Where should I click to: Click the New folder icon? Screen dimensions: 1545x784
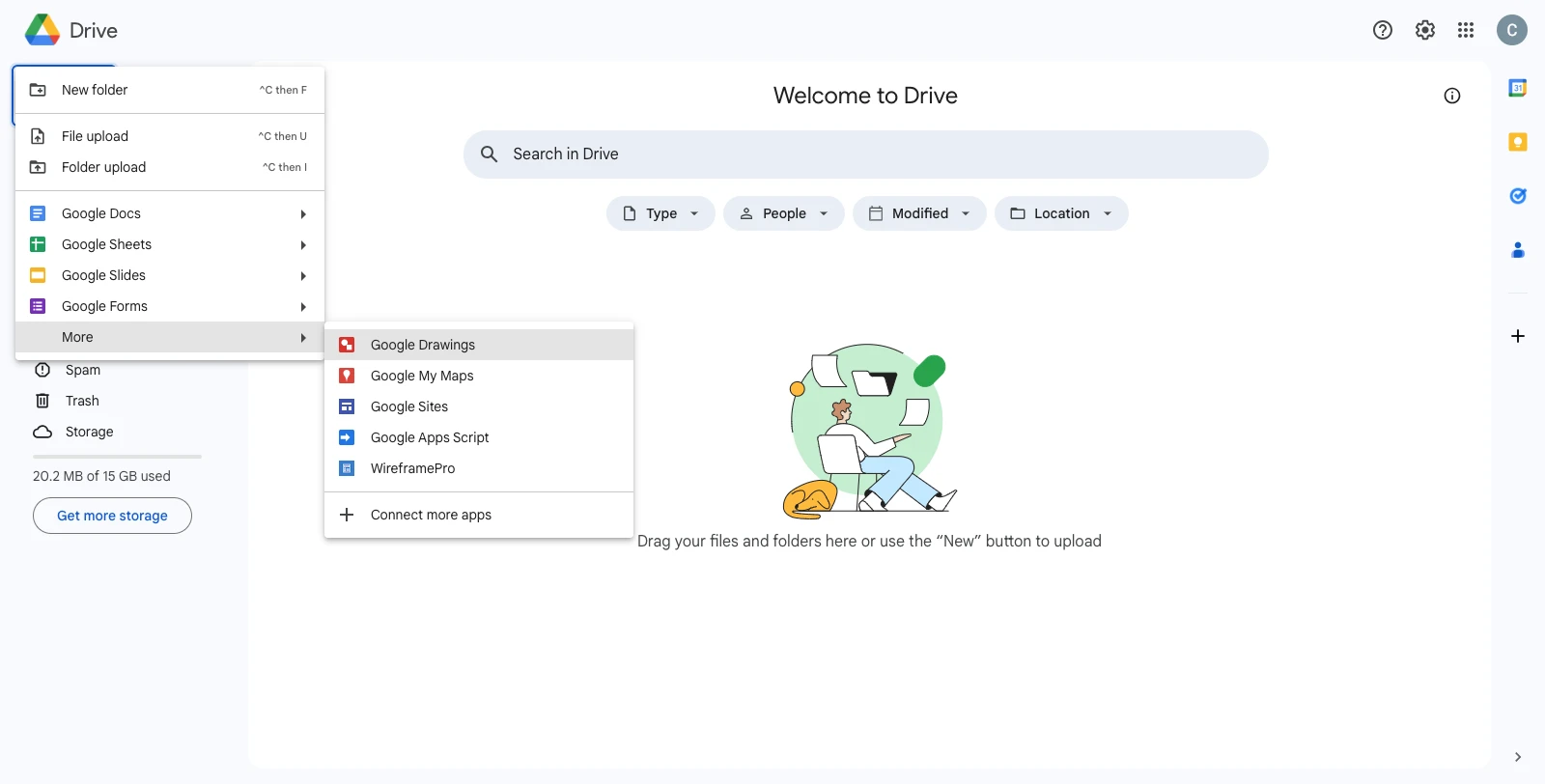pos(38,90)
